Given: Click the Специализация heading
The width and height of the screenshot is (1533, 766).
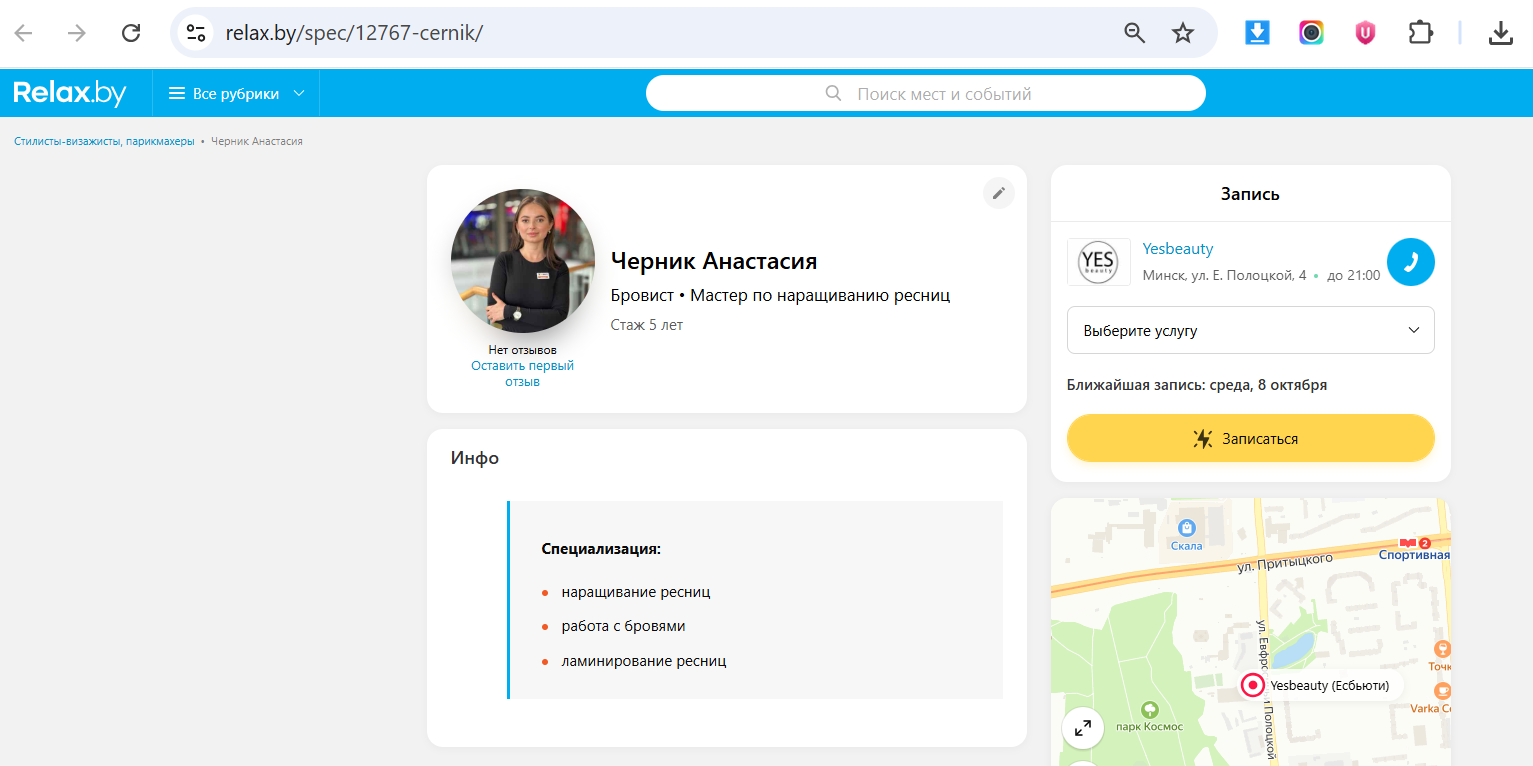Looking at the screenshot, I should click(601, 549).
